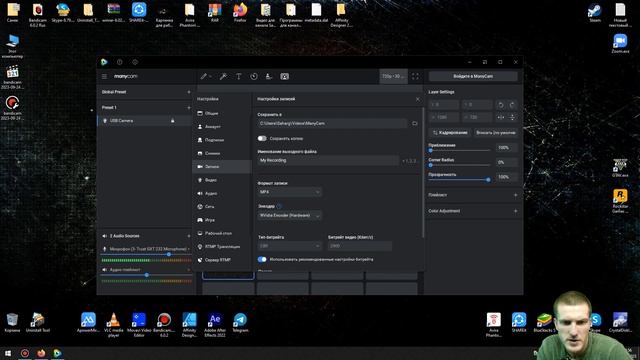Rotate layer clockwise
Viewport: 640px width, 360px height.
click(x=512, y=105)
